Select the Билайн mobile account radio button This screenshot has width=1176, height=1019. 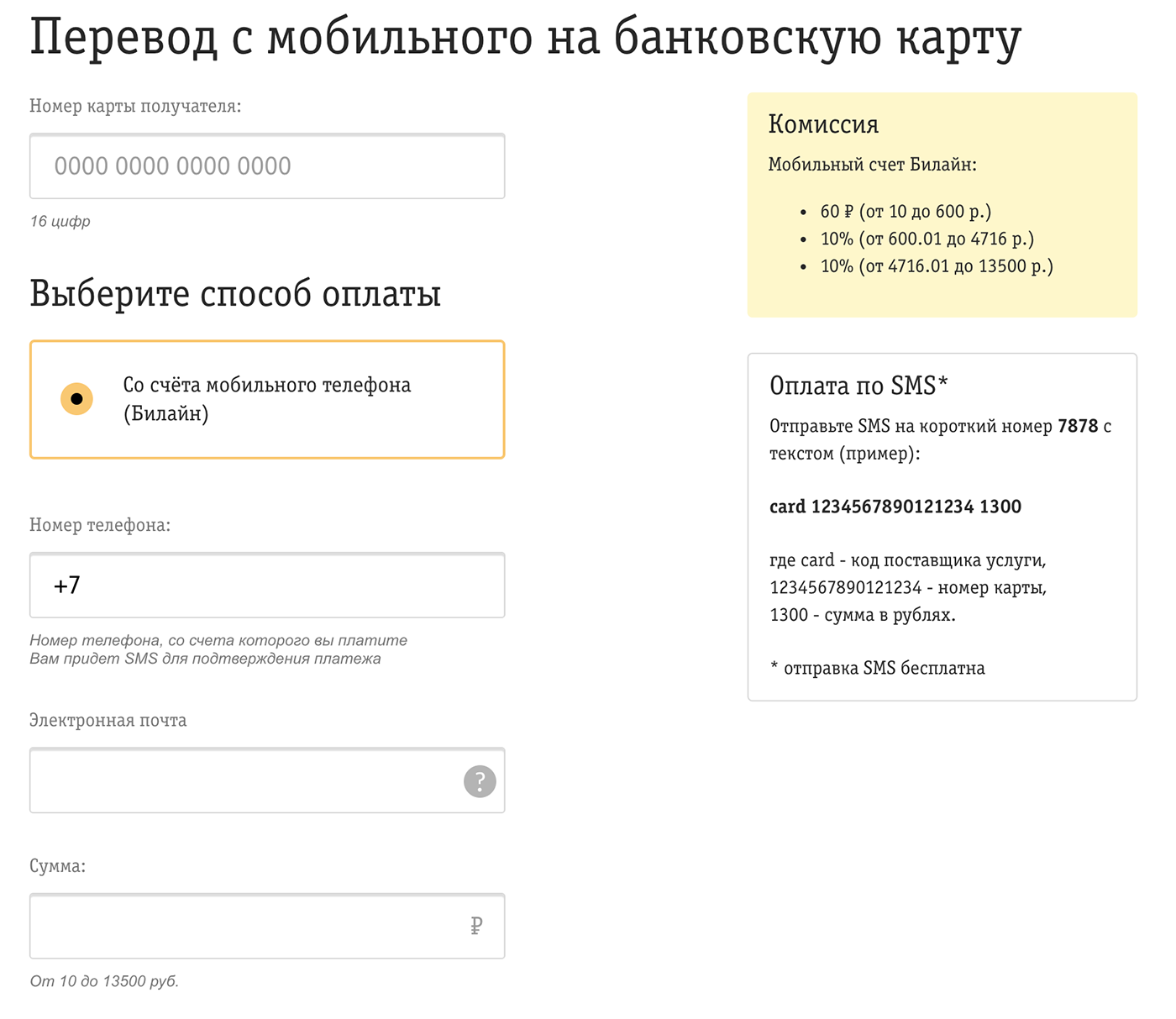click(76, 399)
